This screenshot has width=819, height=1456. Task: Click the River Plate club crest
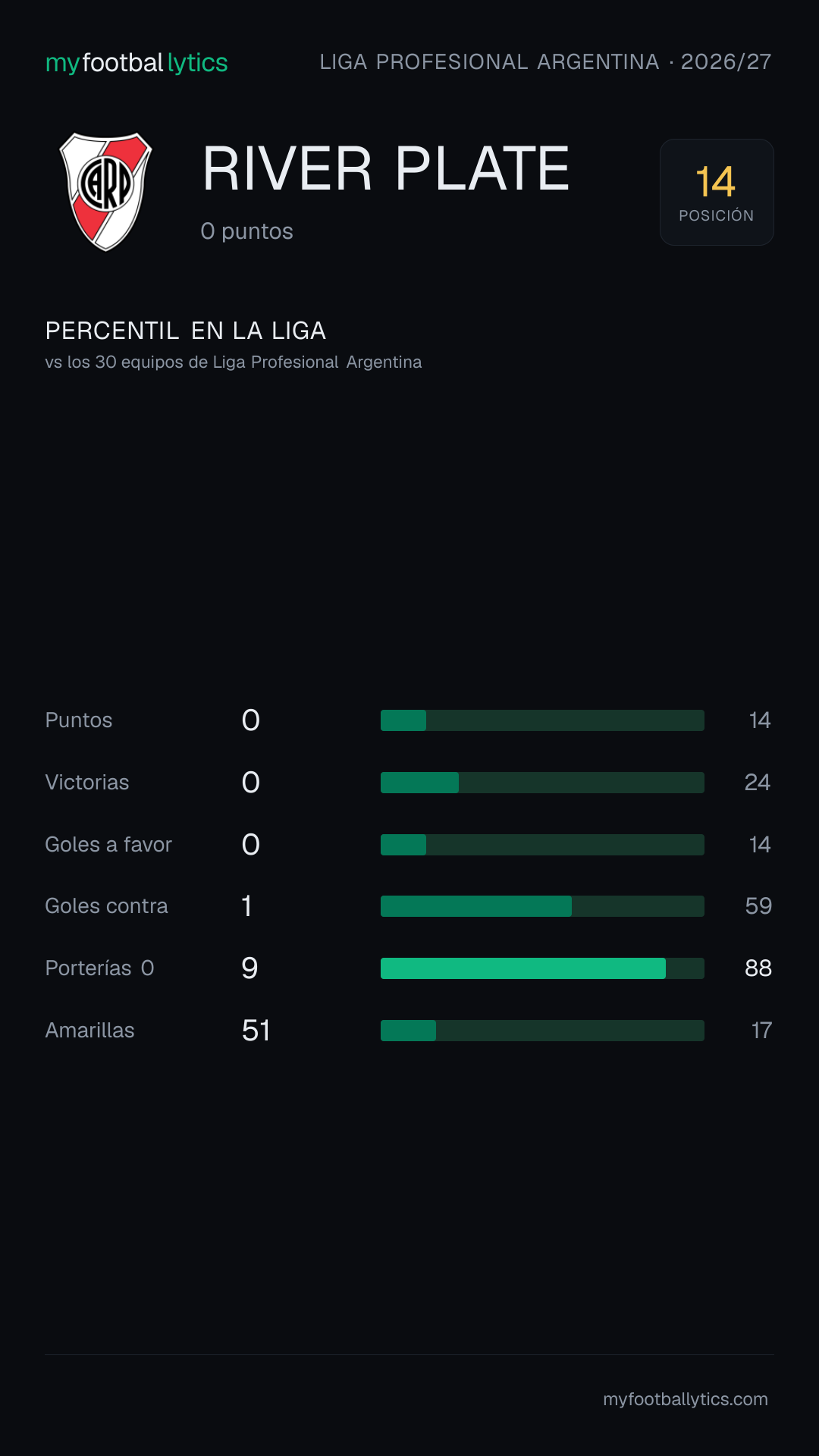click(x=106, y=192)
